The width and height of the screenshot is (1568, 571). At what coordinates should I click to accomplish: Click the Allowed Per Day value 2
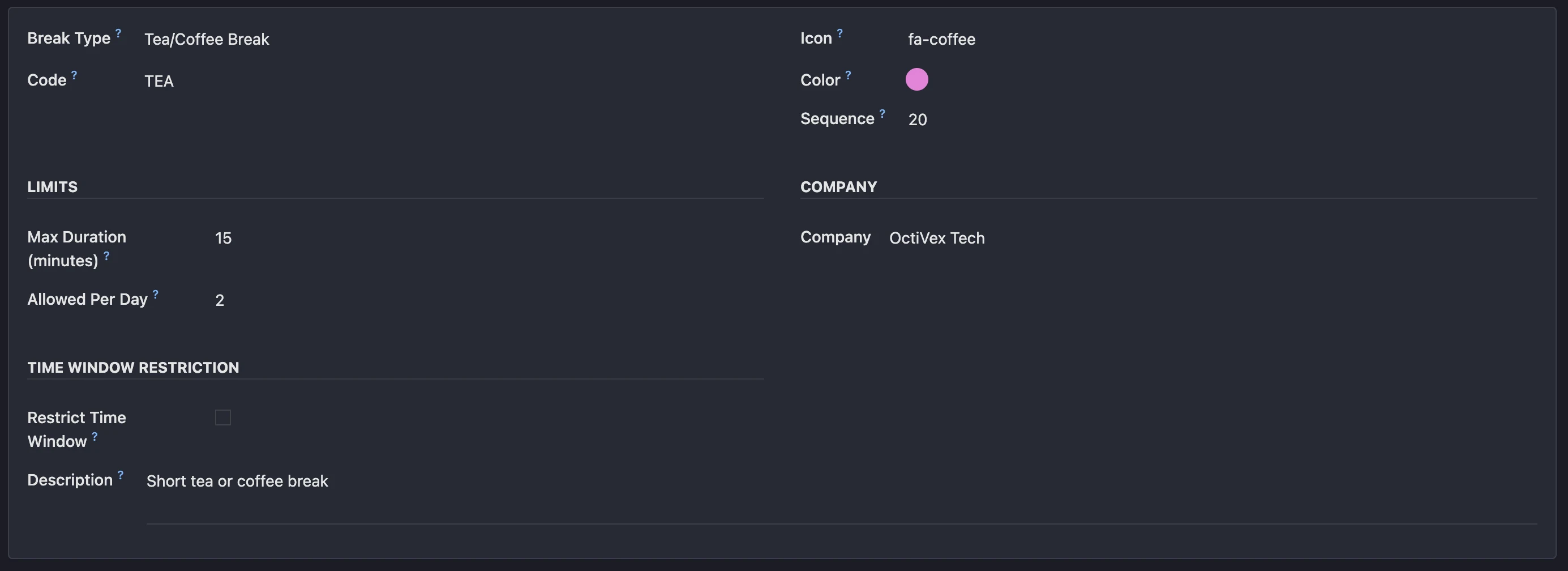(x=220, y=300)
